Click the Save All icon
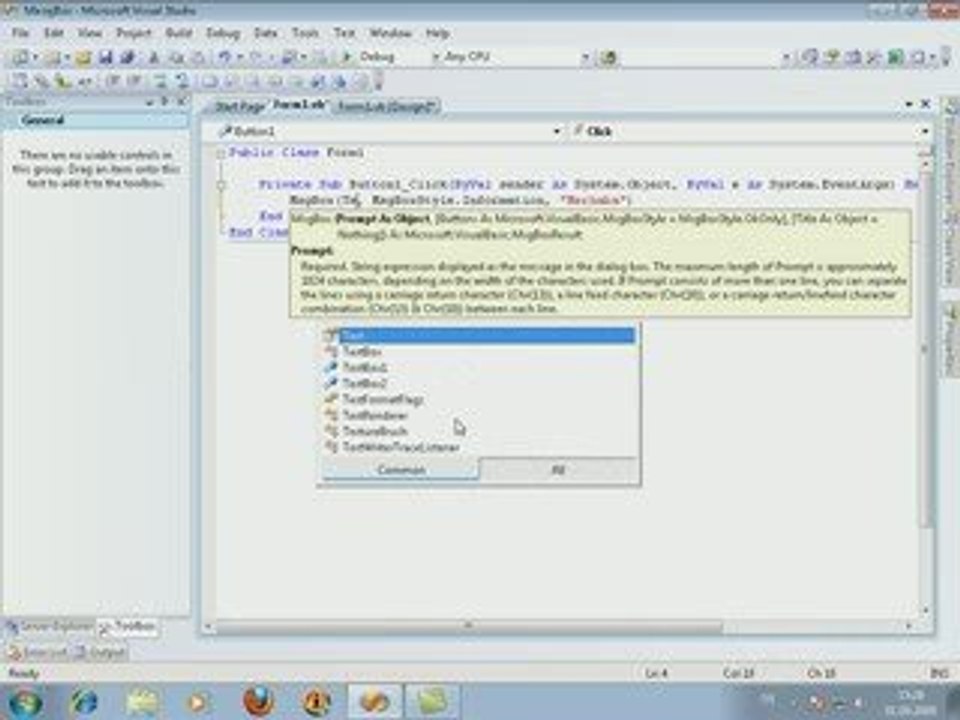Screen dimensions: 960x720 [x=127, y=58]
